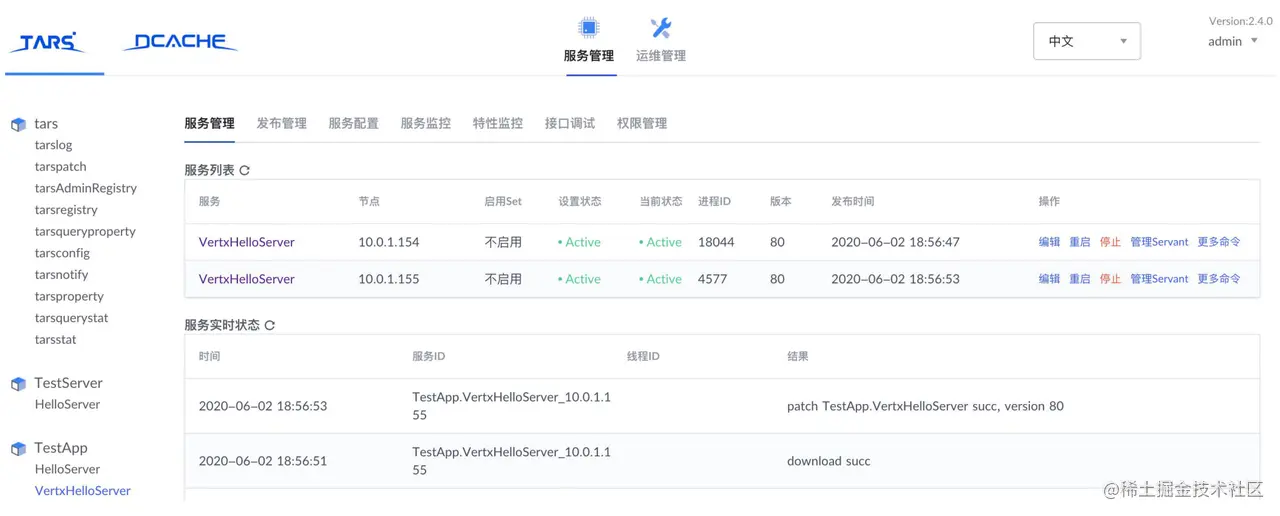Switch to 服务配置 tab
1280x516 pixels.
pyautogui.click(x=353, y=123)
